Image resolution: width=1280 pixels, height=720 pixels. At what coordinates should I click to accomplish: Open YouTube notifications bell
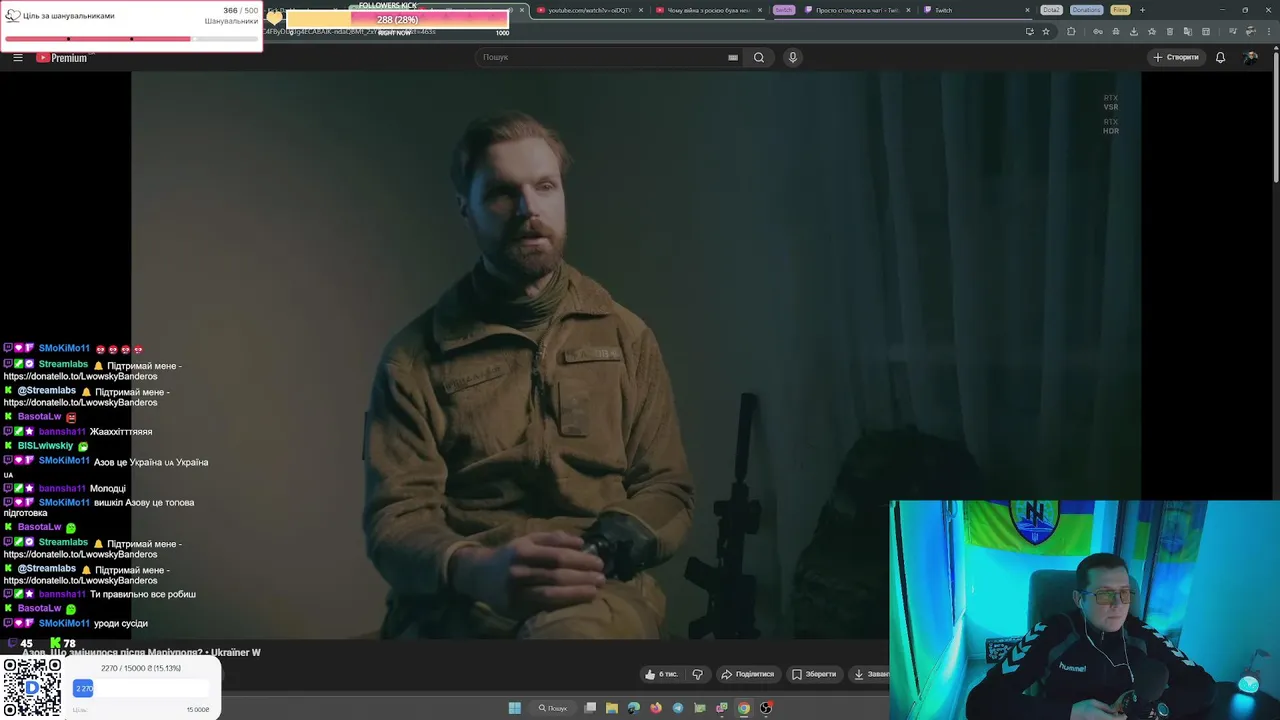pyautogui.click(x=1220, y=57)
